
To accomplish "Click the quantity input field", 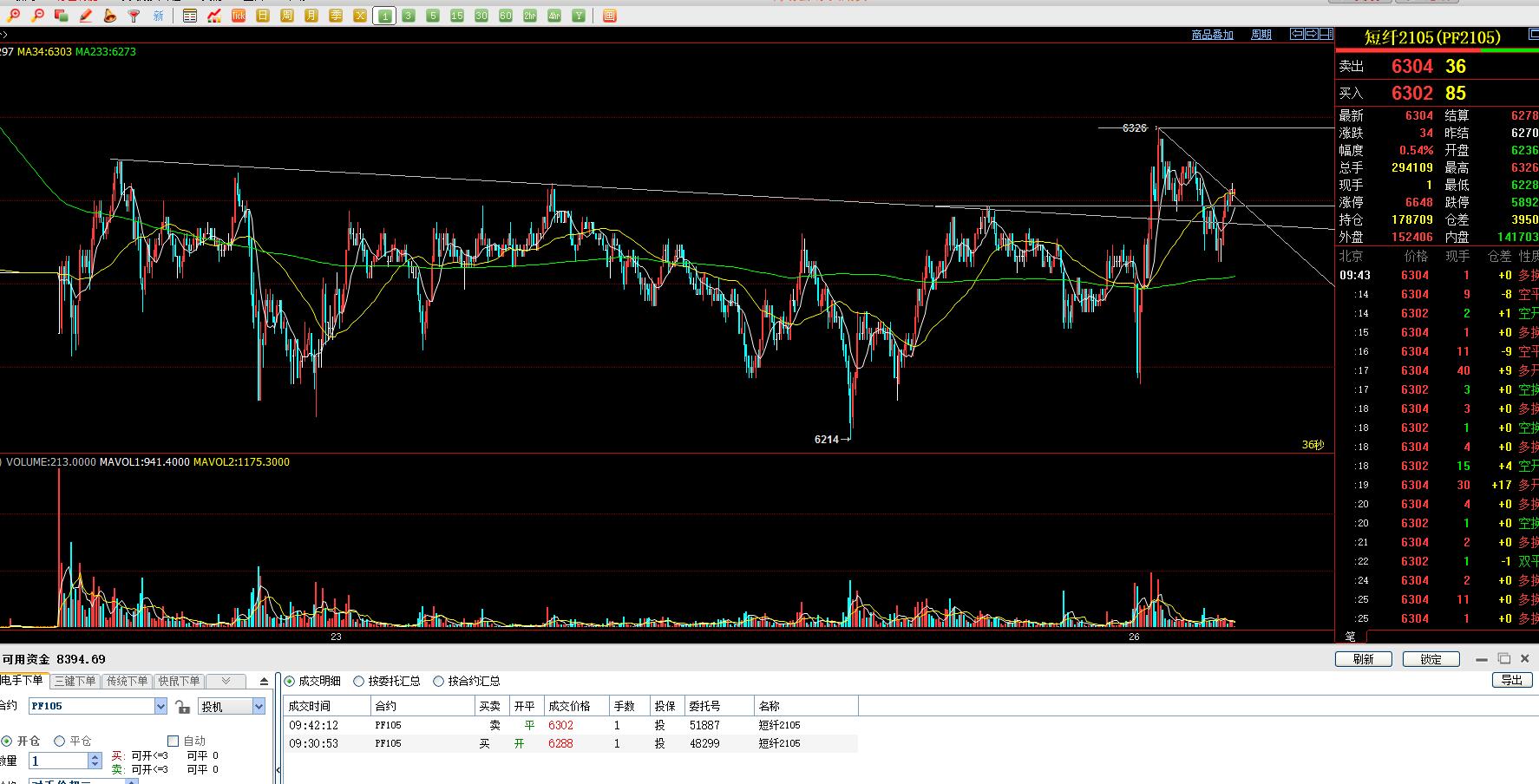I will tap(58, 761).
